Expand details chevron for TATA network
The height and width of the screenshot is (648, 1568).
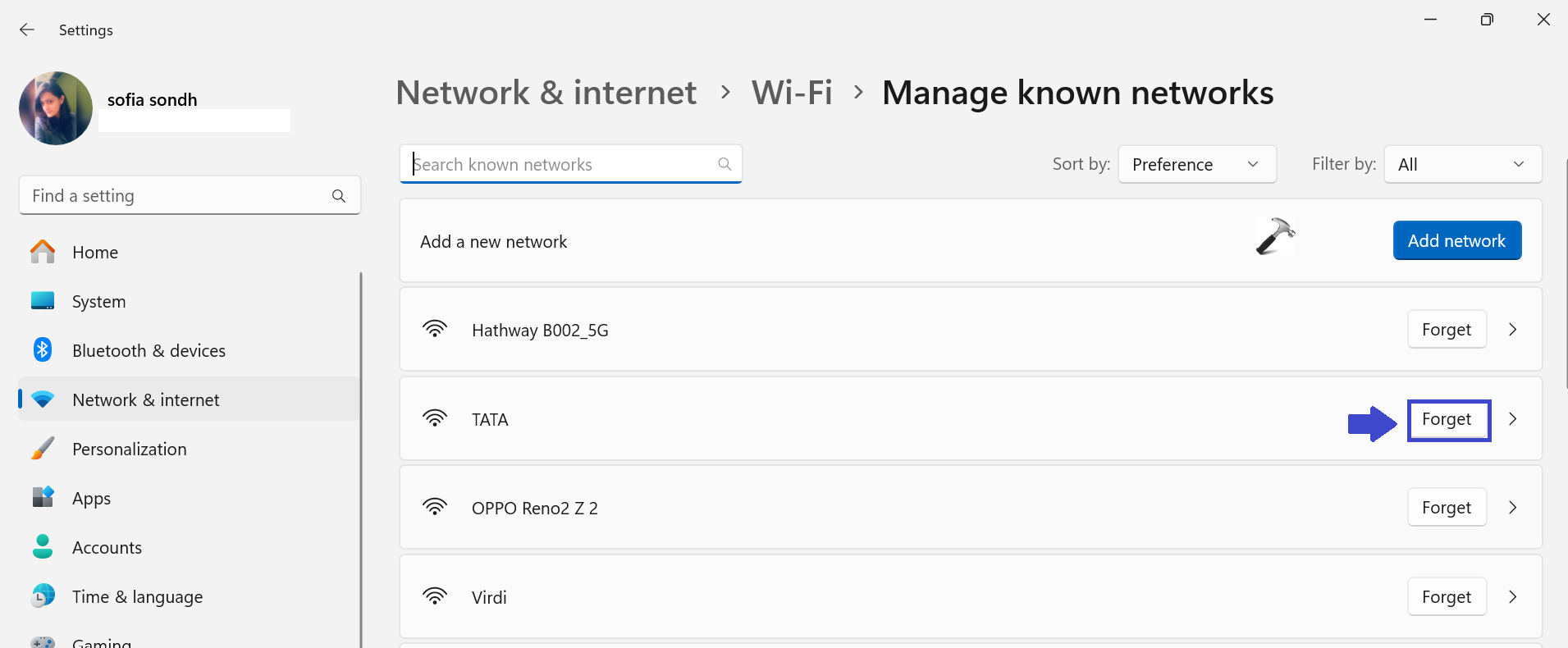click(1513, 419)
